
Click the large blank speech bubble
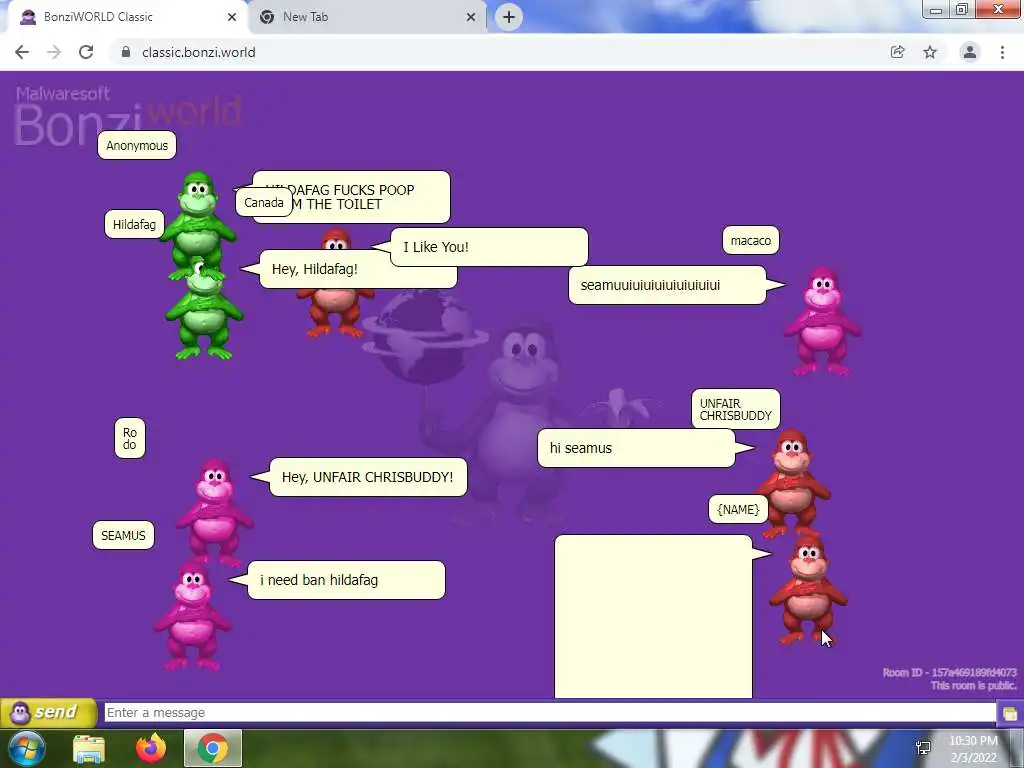click(653, 616)
